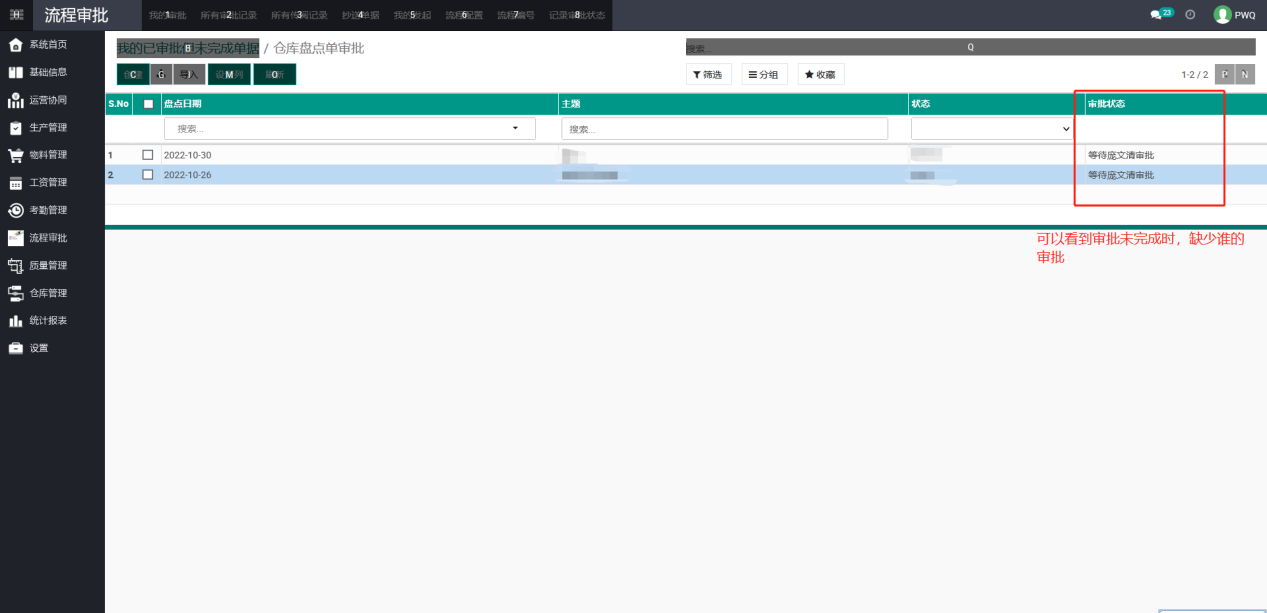Open the chat messages icon with badge 23
The width and height of the screenshot is (1267, 613).
(x=1159, y=15)
